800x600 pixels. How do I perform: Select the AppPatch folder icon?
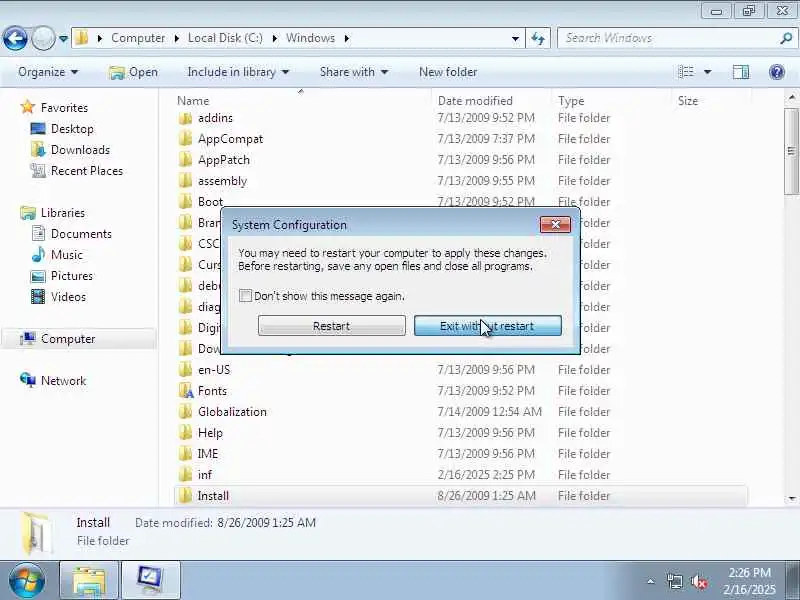coord(185,160)
